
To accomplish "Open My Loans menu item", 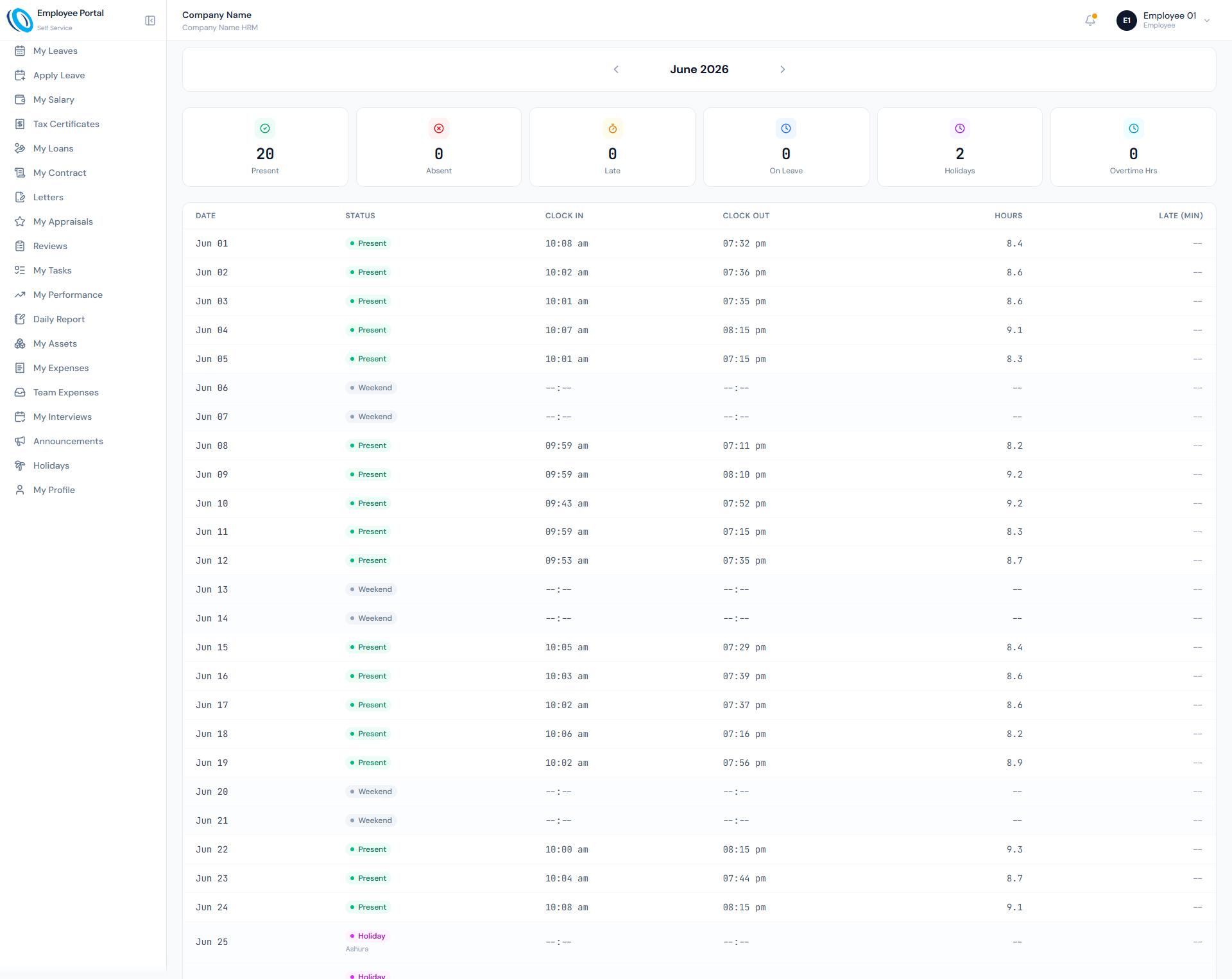I will [83, 148].
